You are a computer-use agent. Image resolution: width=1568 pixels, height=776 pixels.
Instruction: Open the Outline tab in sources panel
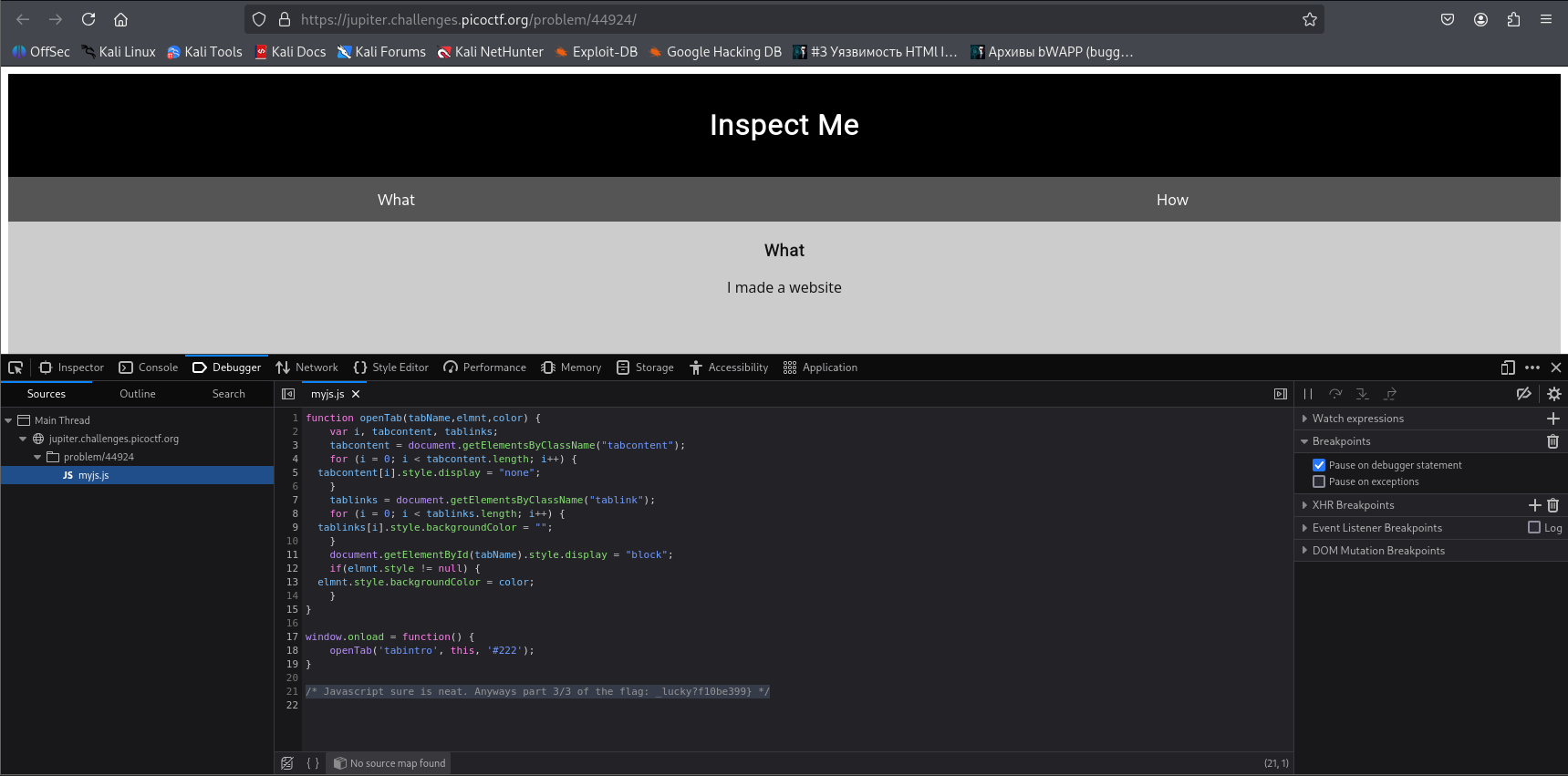(x=138, y=394)
